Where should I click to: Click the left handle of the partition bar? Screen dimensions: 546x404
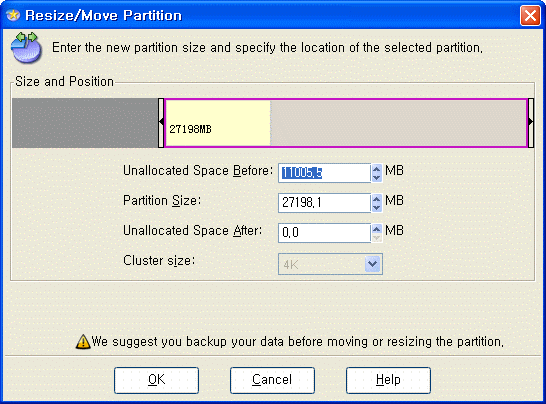pyautogui.click(x=161, y=123)
